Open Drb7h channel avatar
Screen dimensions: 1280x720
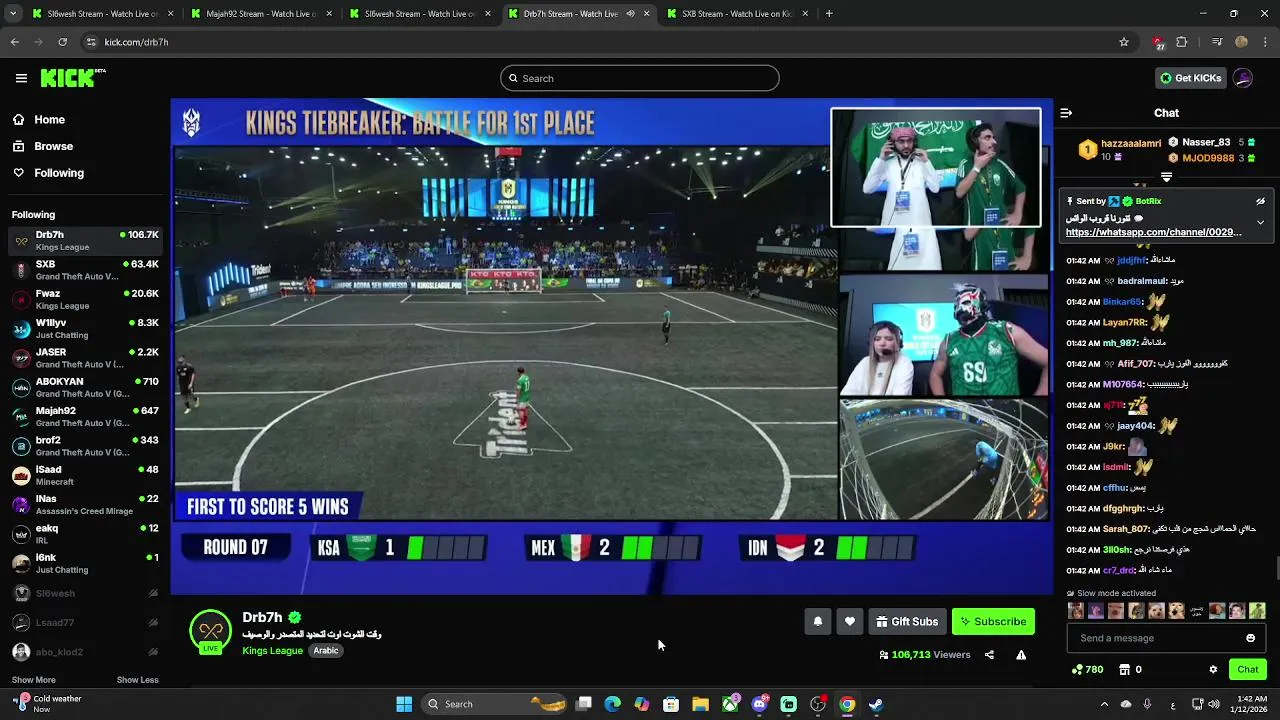(210, 631)
